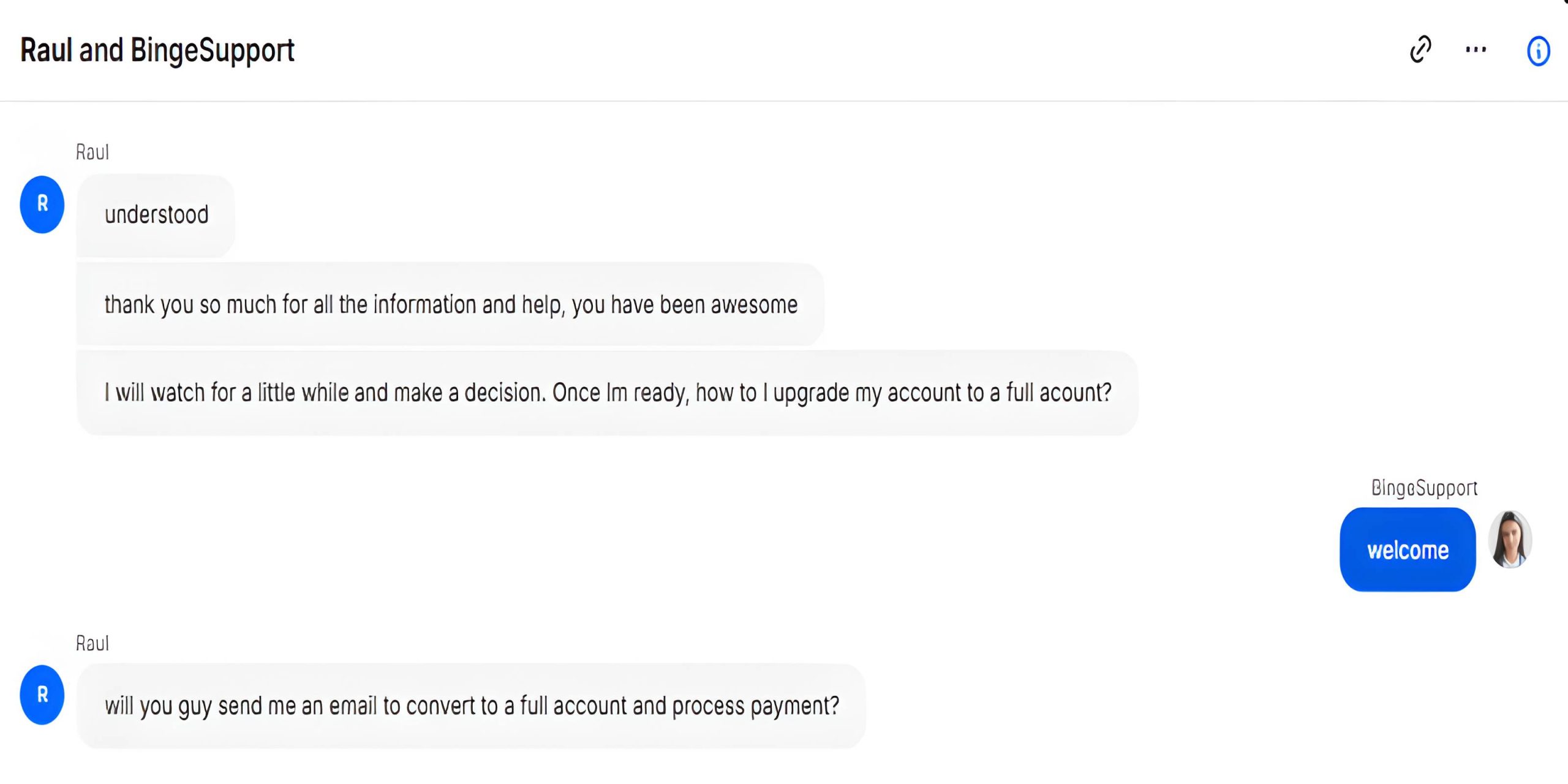Select the 'understood' message bubble
This screenshot has height=784, width=1568.
(156, 215)
